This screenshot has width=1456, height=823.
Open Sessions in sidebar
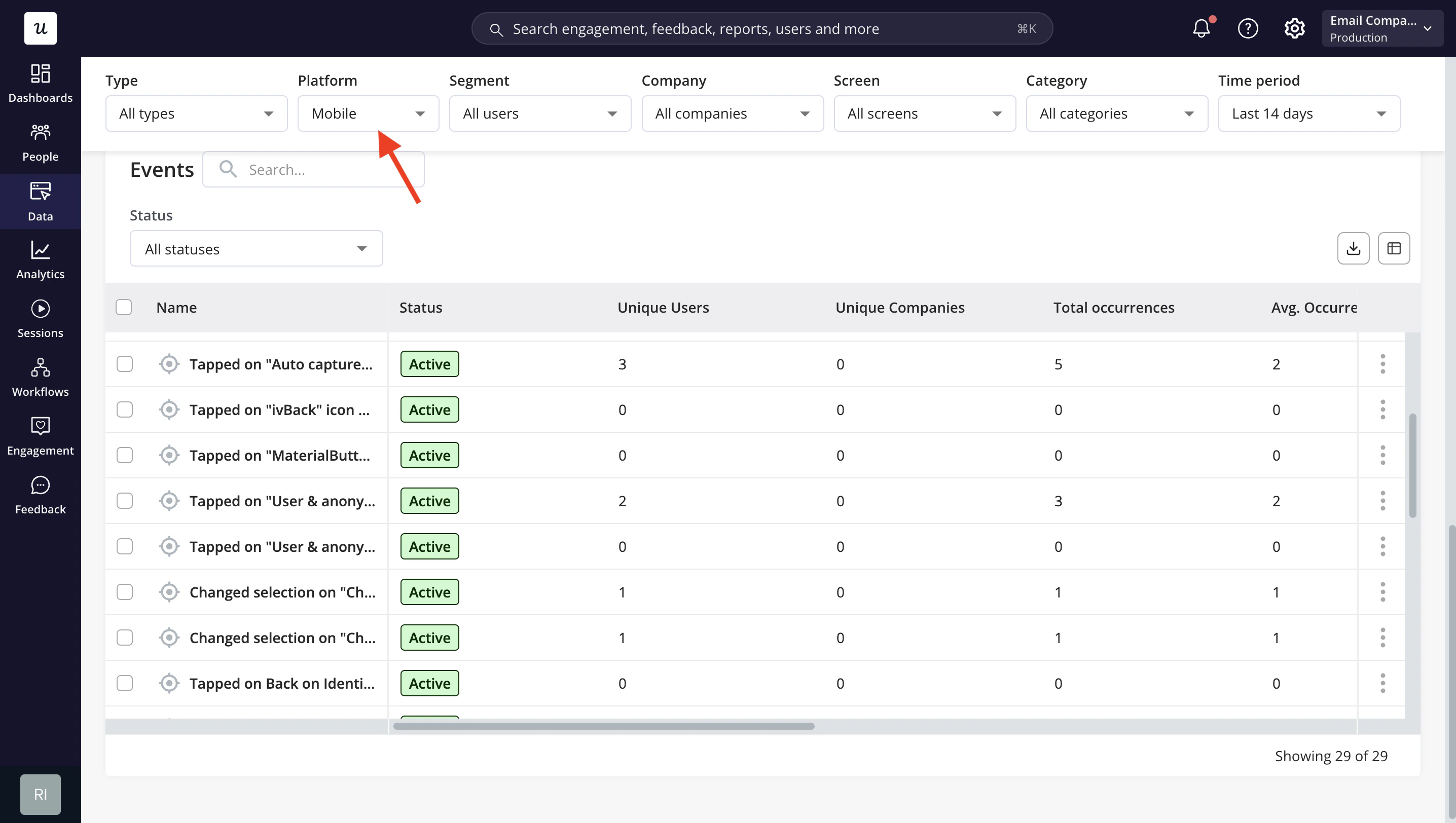(40, 319)
